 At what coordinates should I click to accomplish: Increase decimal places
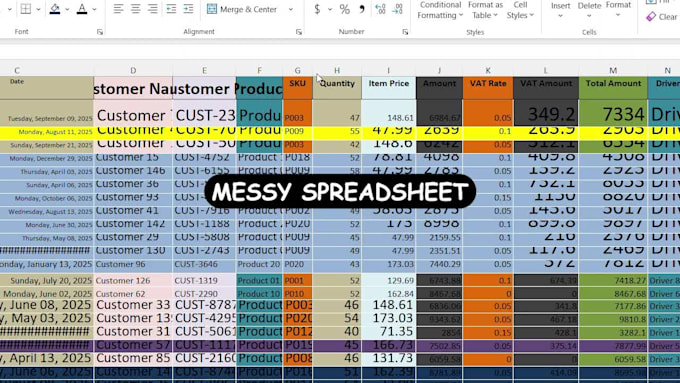pos(380,9)
